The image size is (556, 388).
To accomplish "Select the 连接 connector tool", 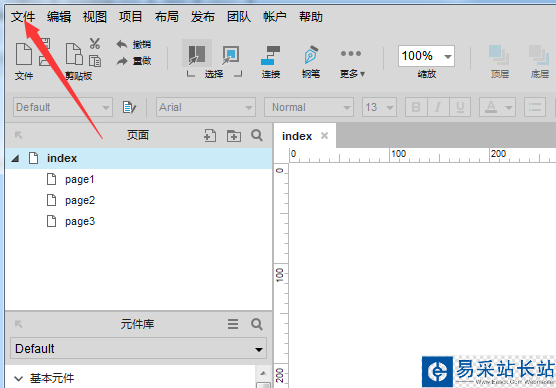I will click(271, 62).
